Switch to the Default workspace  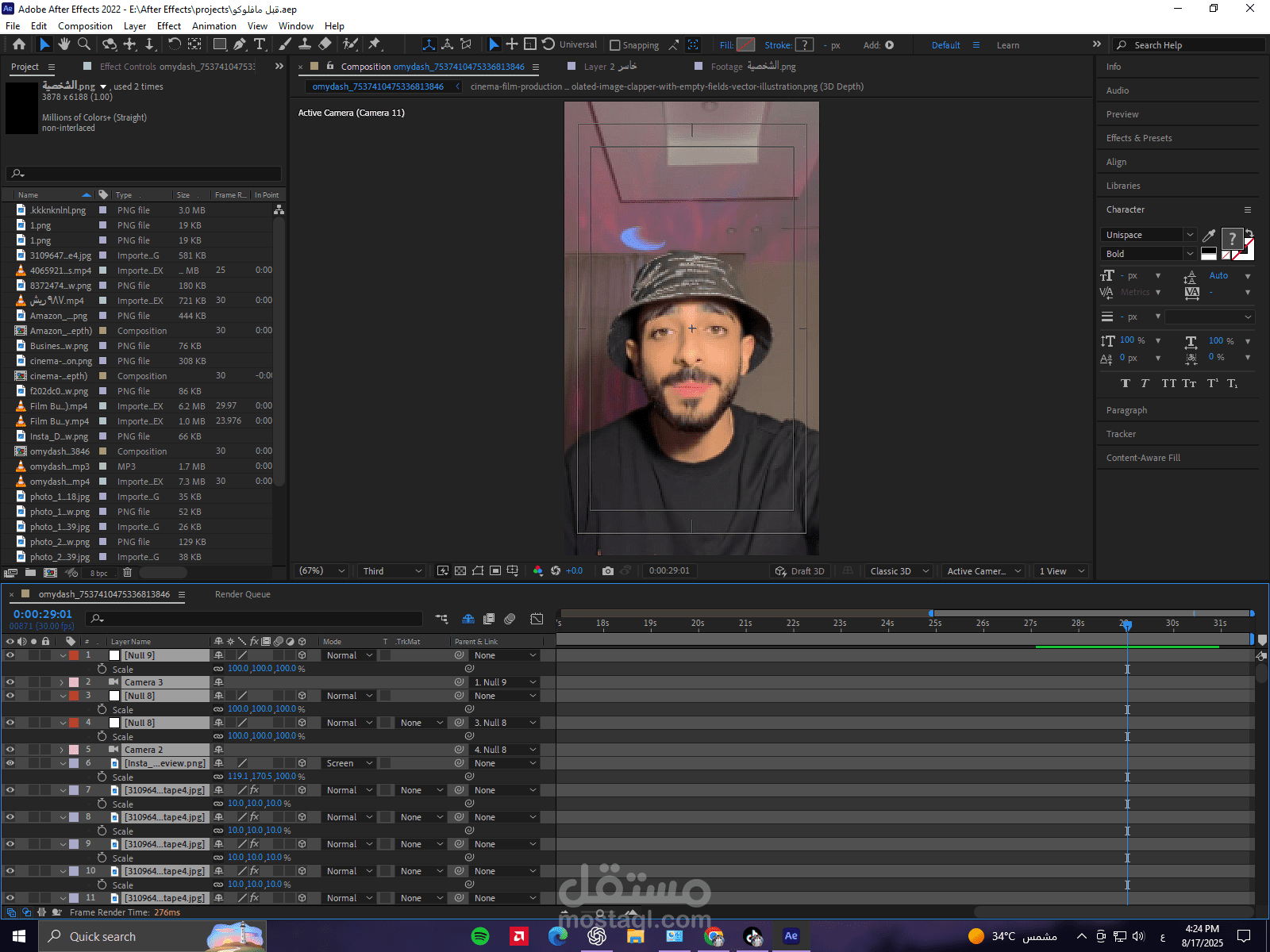(945, 45)
